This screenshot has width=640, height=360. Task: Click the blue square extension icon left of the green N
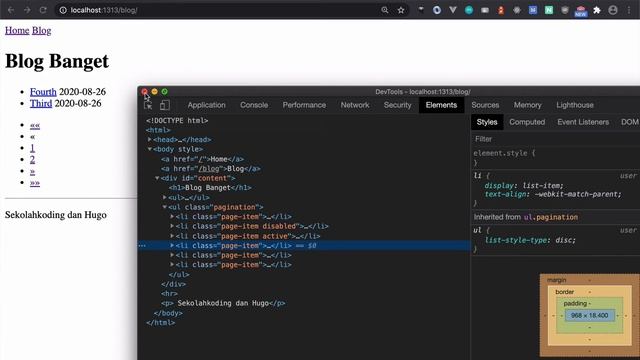click(x=533, y=10)
